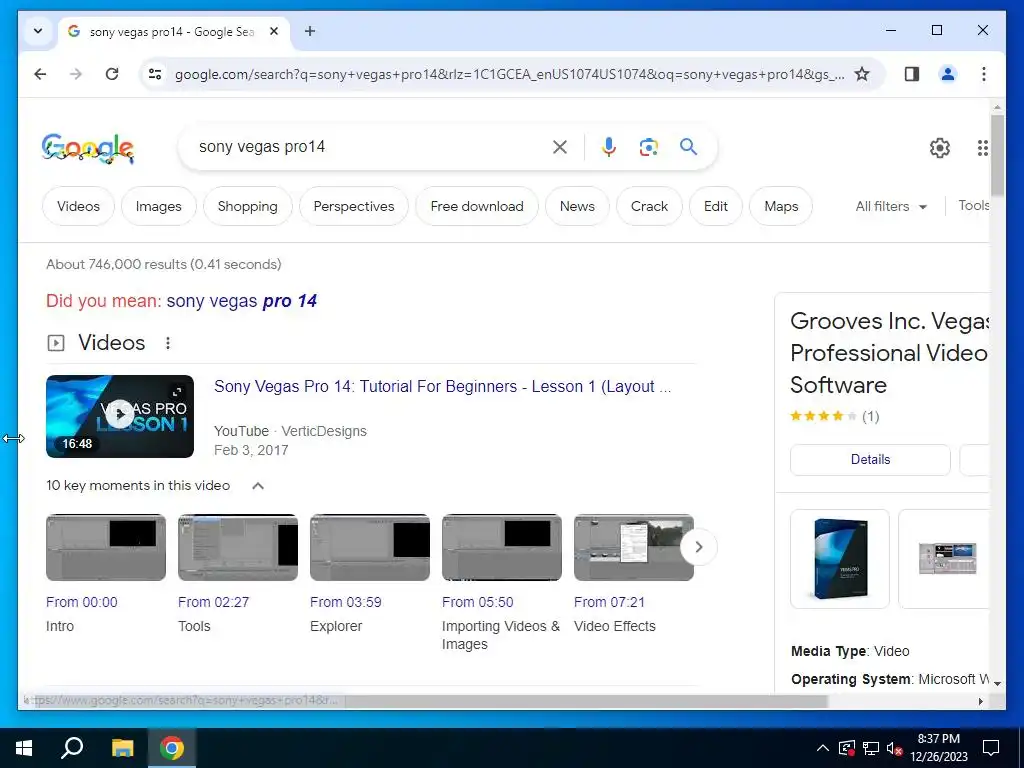Search by image with Google Lens icon
This screenshot has width=1024, height=768.
[x=648, y=147]
